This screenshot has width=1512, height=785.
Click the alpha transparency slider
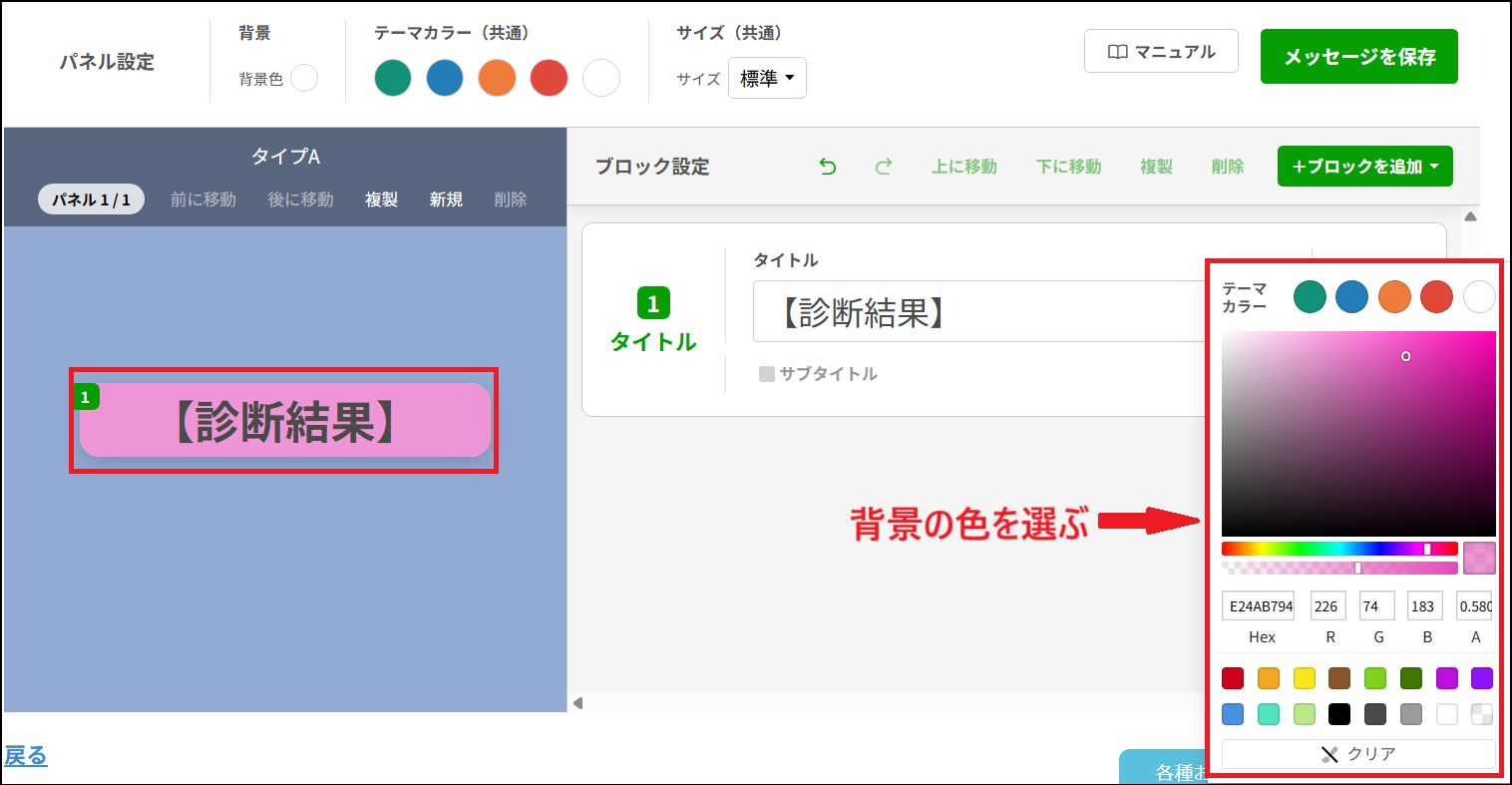pyautogui.click(x=1339, y=568)
